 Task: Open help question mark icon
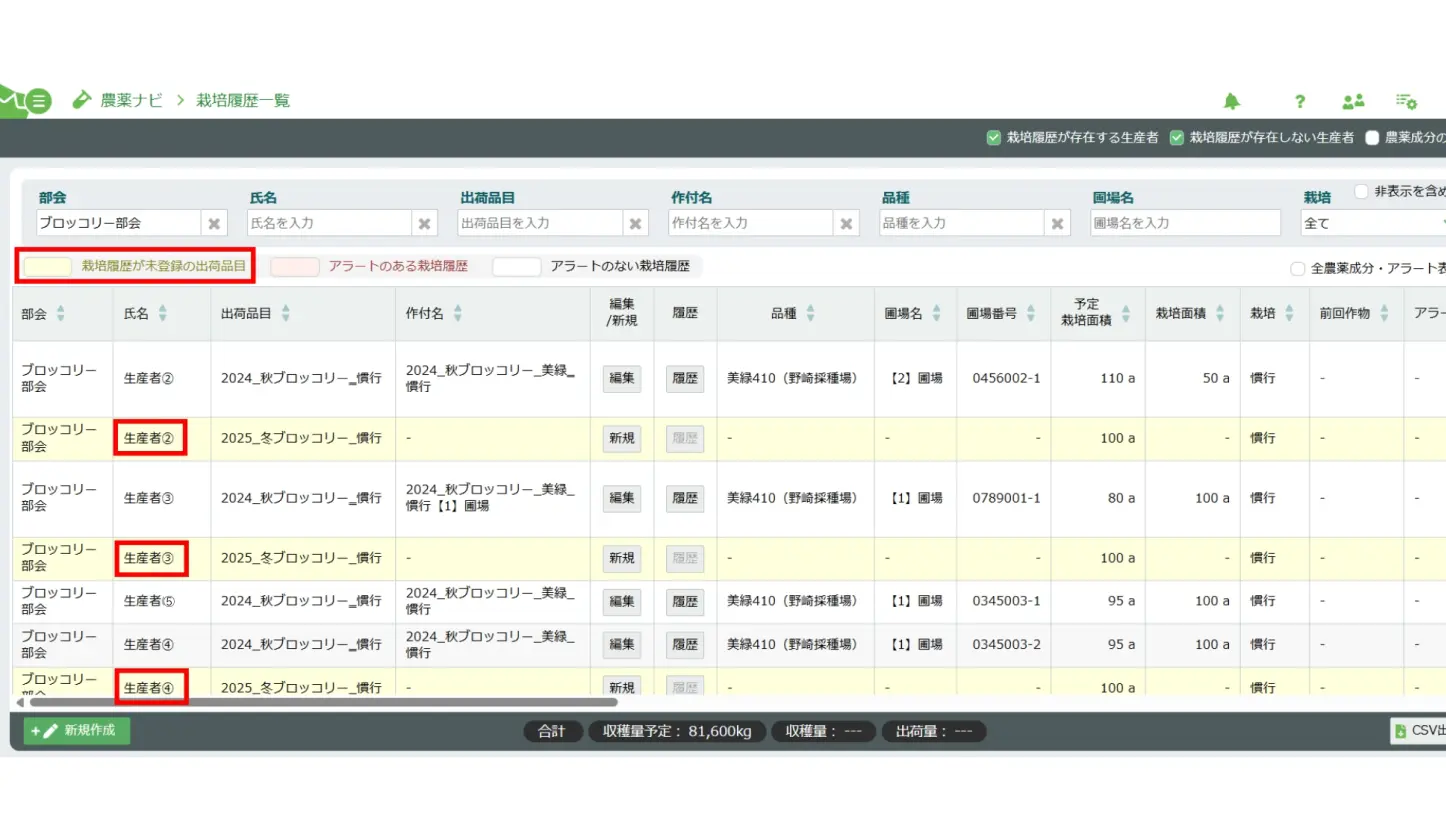pyautogui.click(x=1299, y=101)
